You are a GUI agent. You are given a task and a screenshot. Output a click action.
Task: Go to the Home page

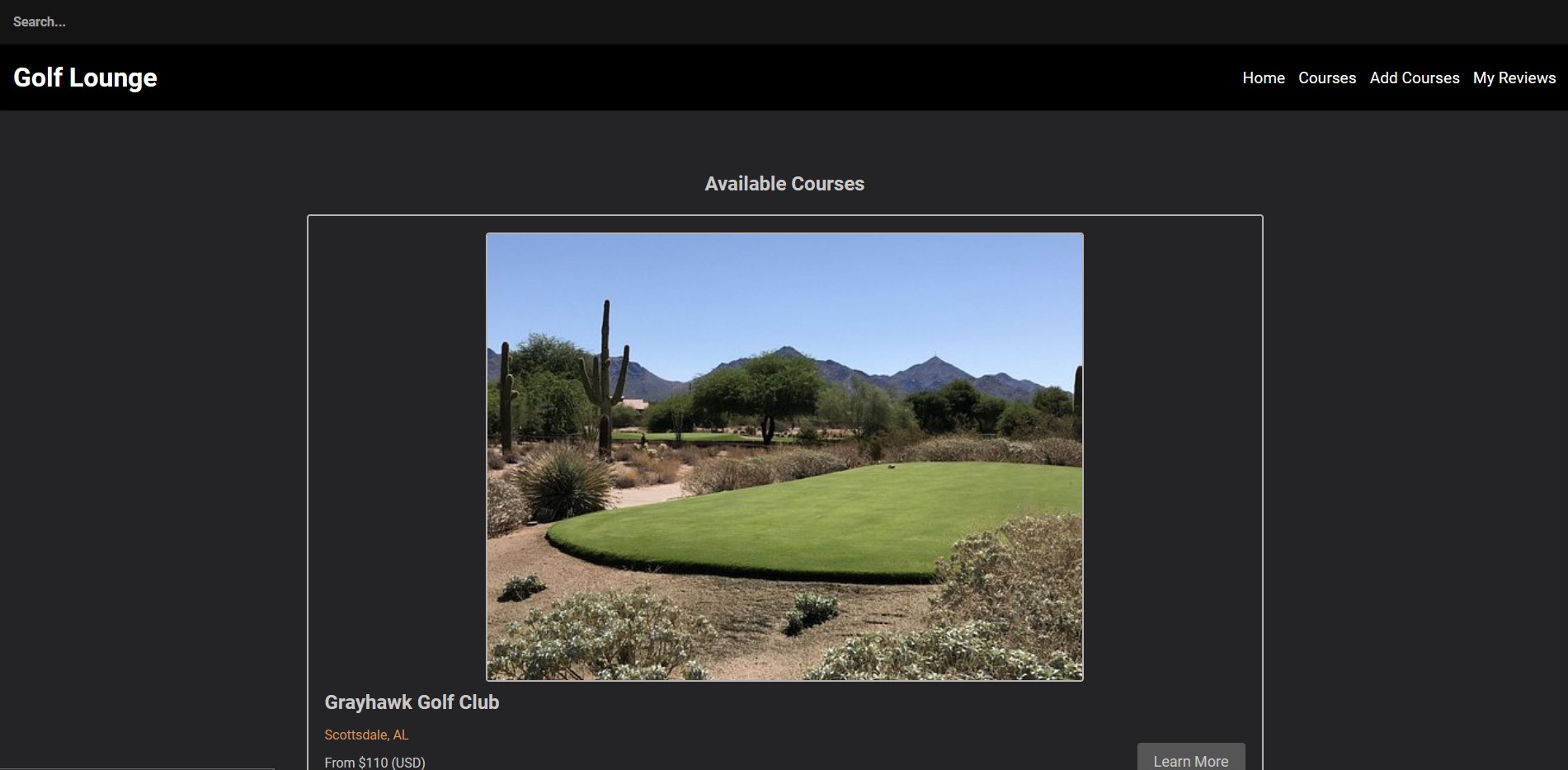point(1264,77)
